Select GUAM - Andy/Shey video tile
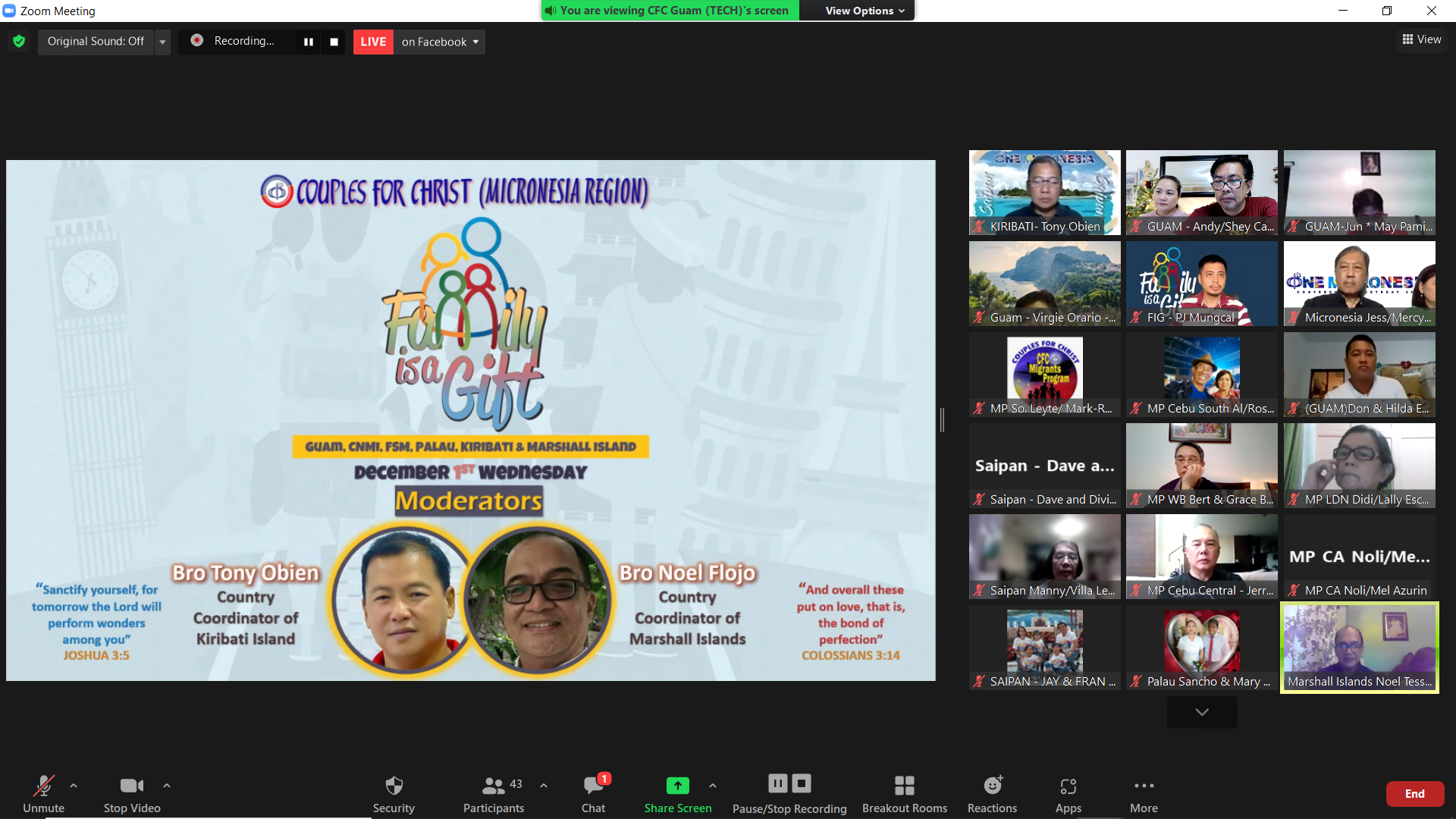This screenshot has width=1456, height=819. coord(1202,193)
